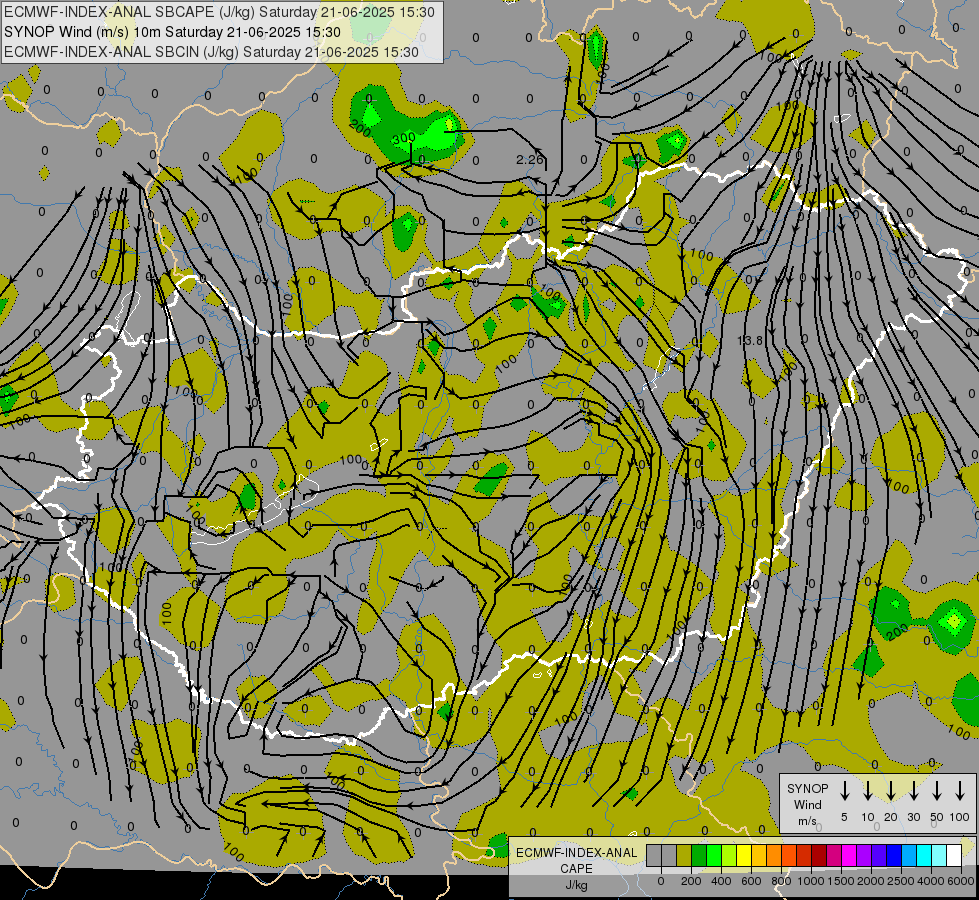Click the SBCAPE title line at top

click(x=219, y=12)
